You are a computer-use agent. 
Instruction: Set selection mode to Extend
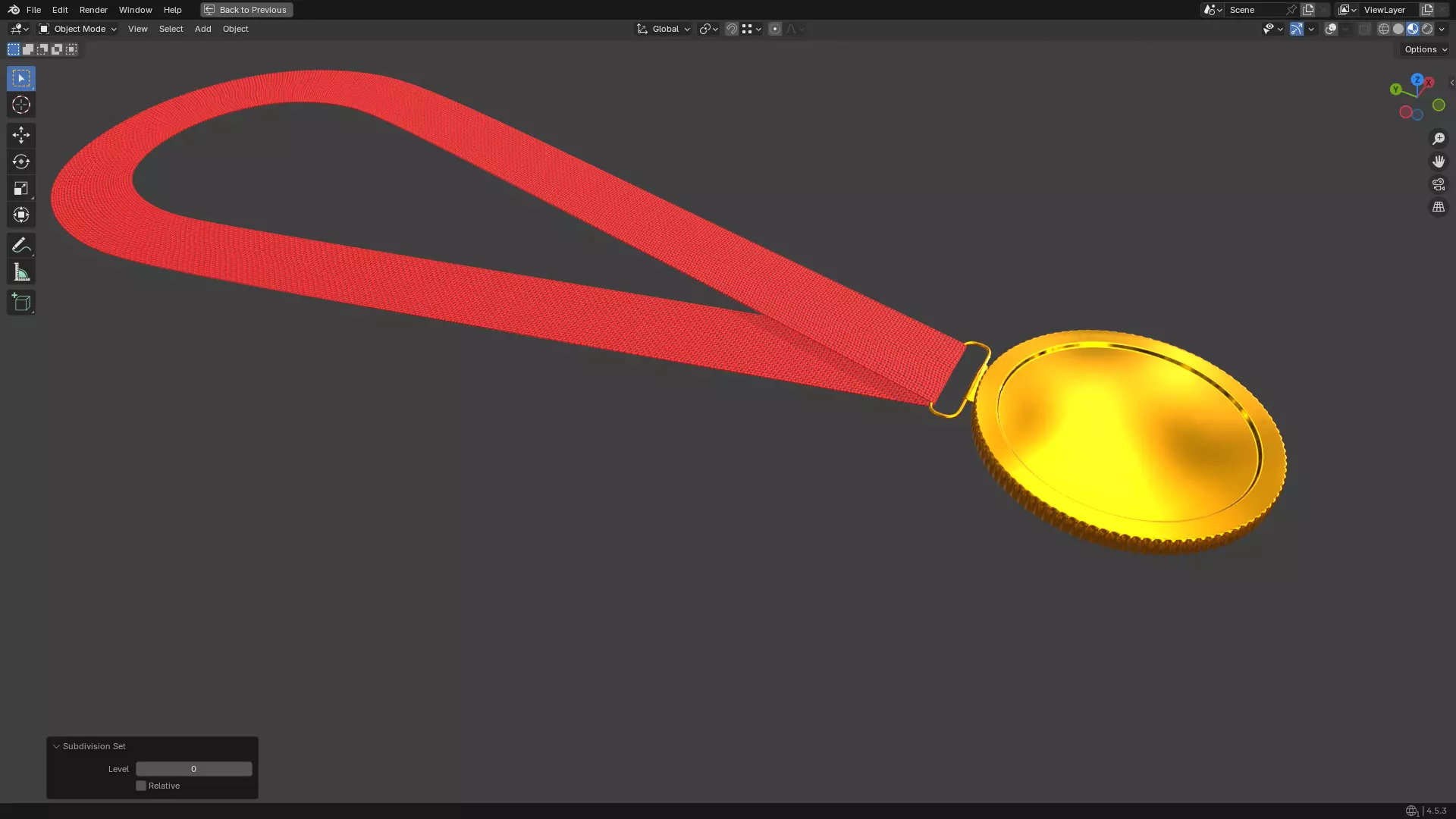(28, 49)
